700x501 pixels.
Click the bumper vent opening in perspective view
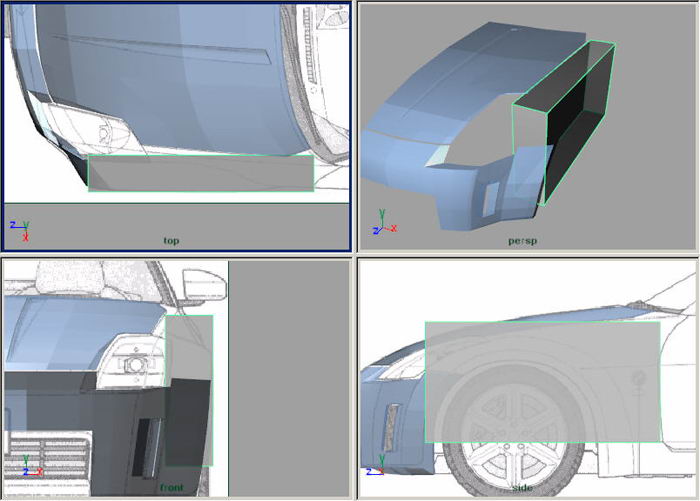[x=489, y=199]
